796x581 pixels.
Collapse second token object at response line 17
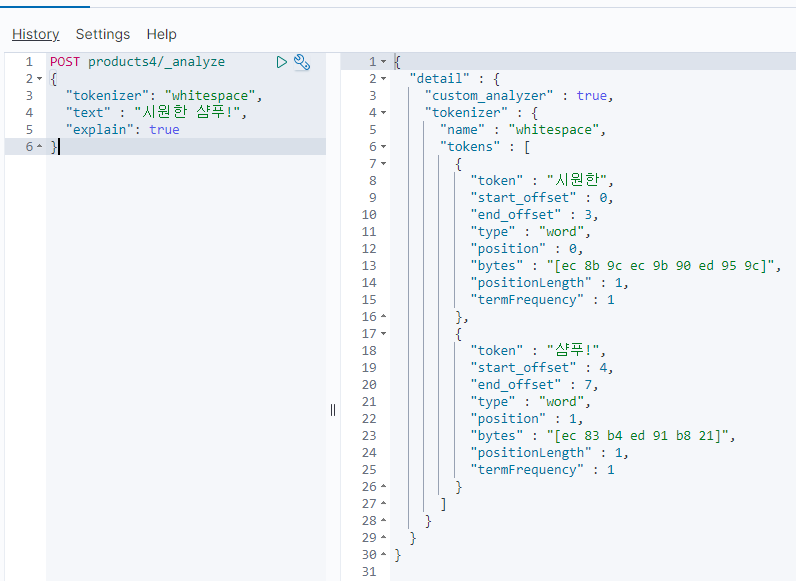[x=383, y=334]
